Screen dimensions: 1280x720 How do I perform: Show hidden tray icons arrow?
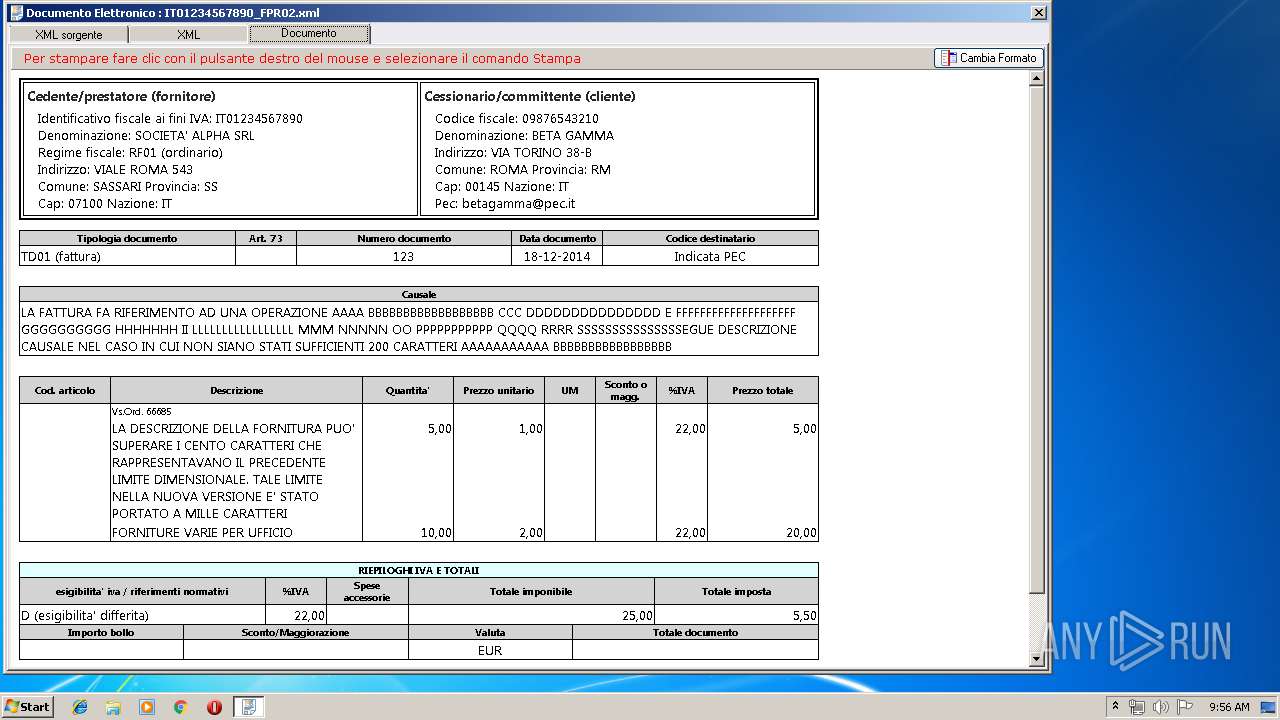coord(1115,707)
